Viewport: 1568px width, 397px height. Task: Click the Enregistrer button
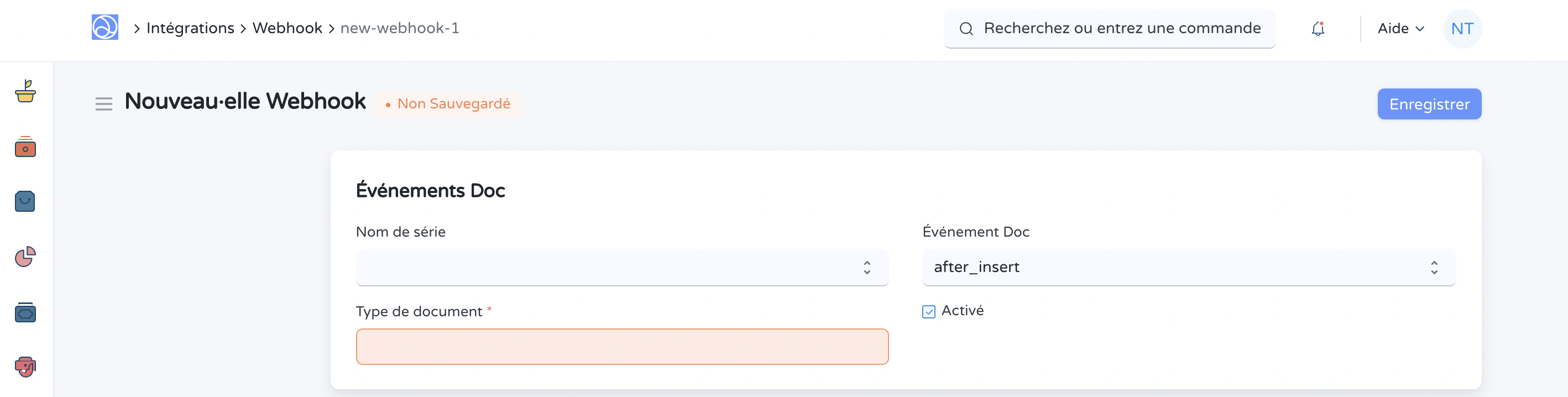(1429, 104)
